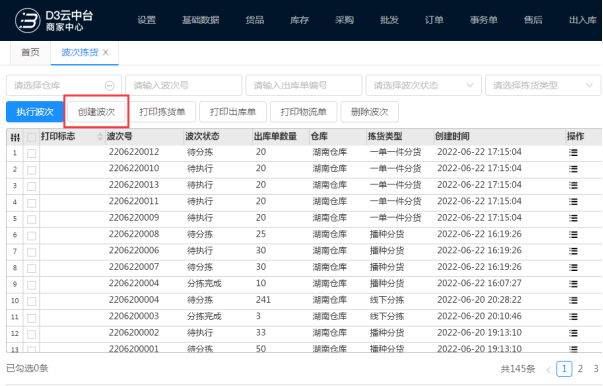The height and width of the screenshot is (386, 603).
Task: Open the 货品 menu
Action: (255, 20)
